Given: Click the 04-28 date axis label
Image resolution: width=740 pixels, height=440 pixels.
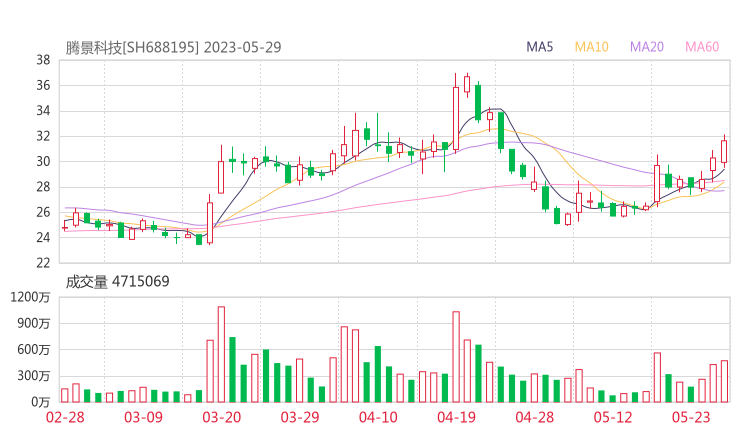Looking at the screenshot, I should tap(535, 417).
